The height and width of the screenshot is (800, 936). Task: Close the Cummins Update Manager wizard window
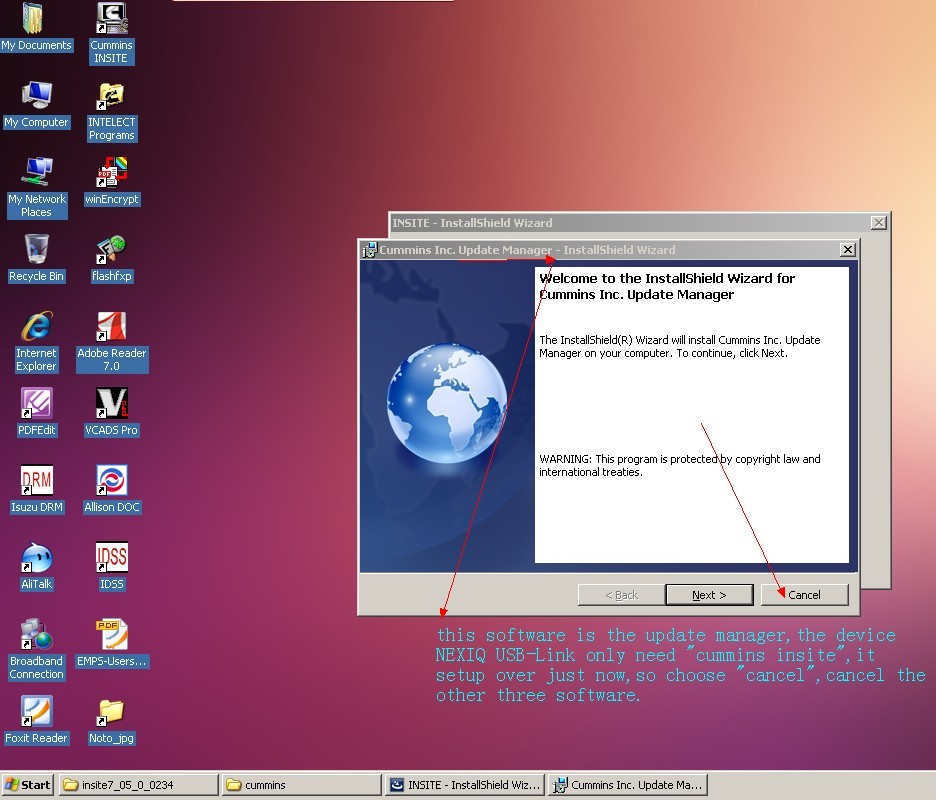(847, 250)
